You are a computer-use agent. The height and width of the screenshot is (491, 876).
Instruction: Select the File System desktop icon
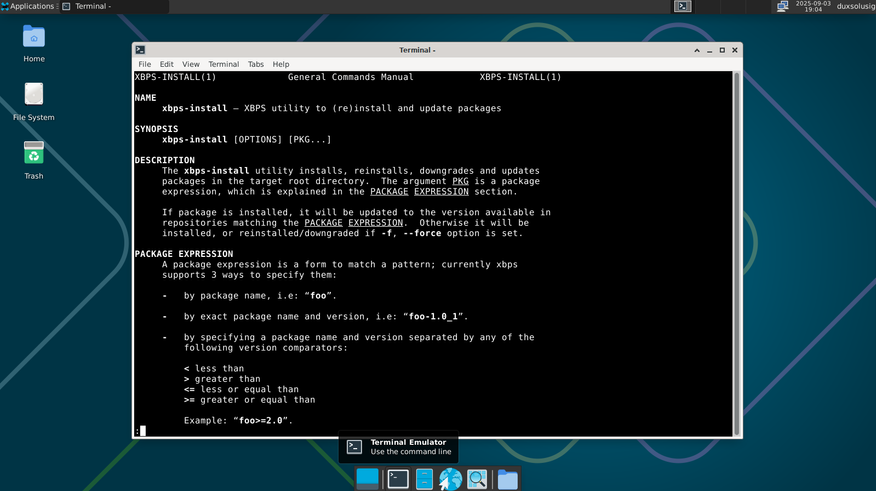pos(34,102)
